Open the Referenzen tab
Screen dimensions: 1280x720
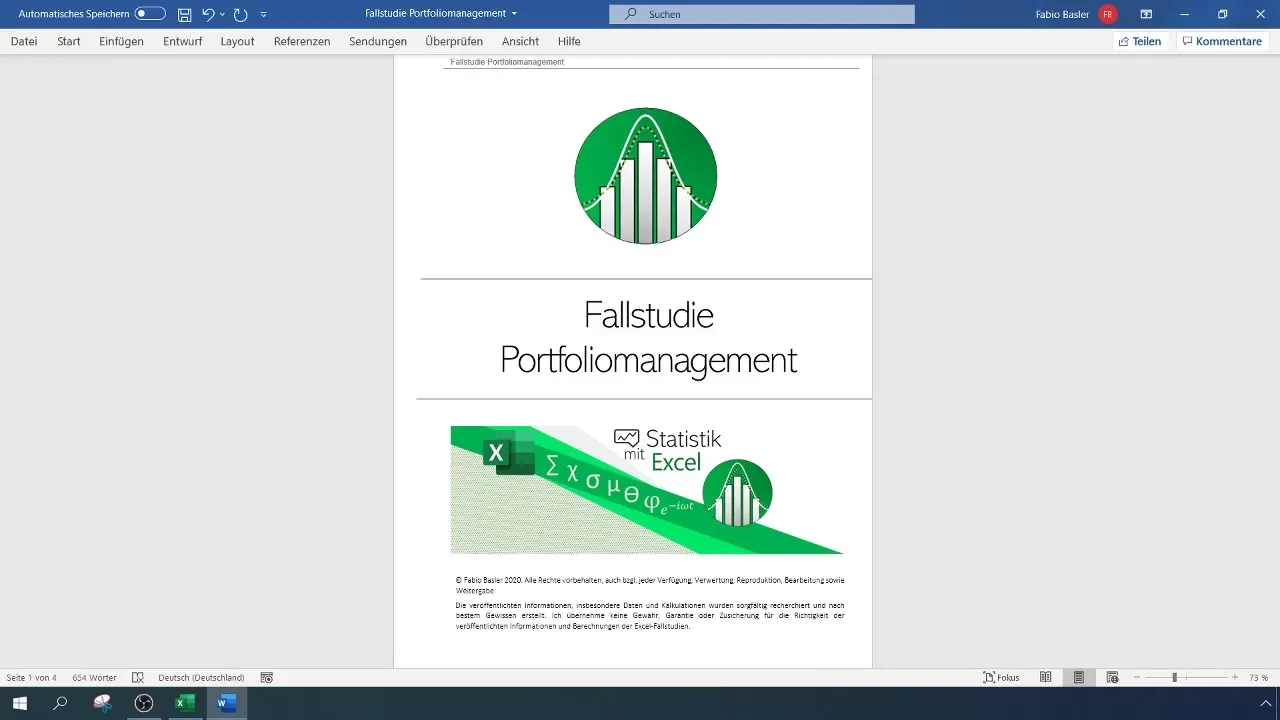point(302,41)
